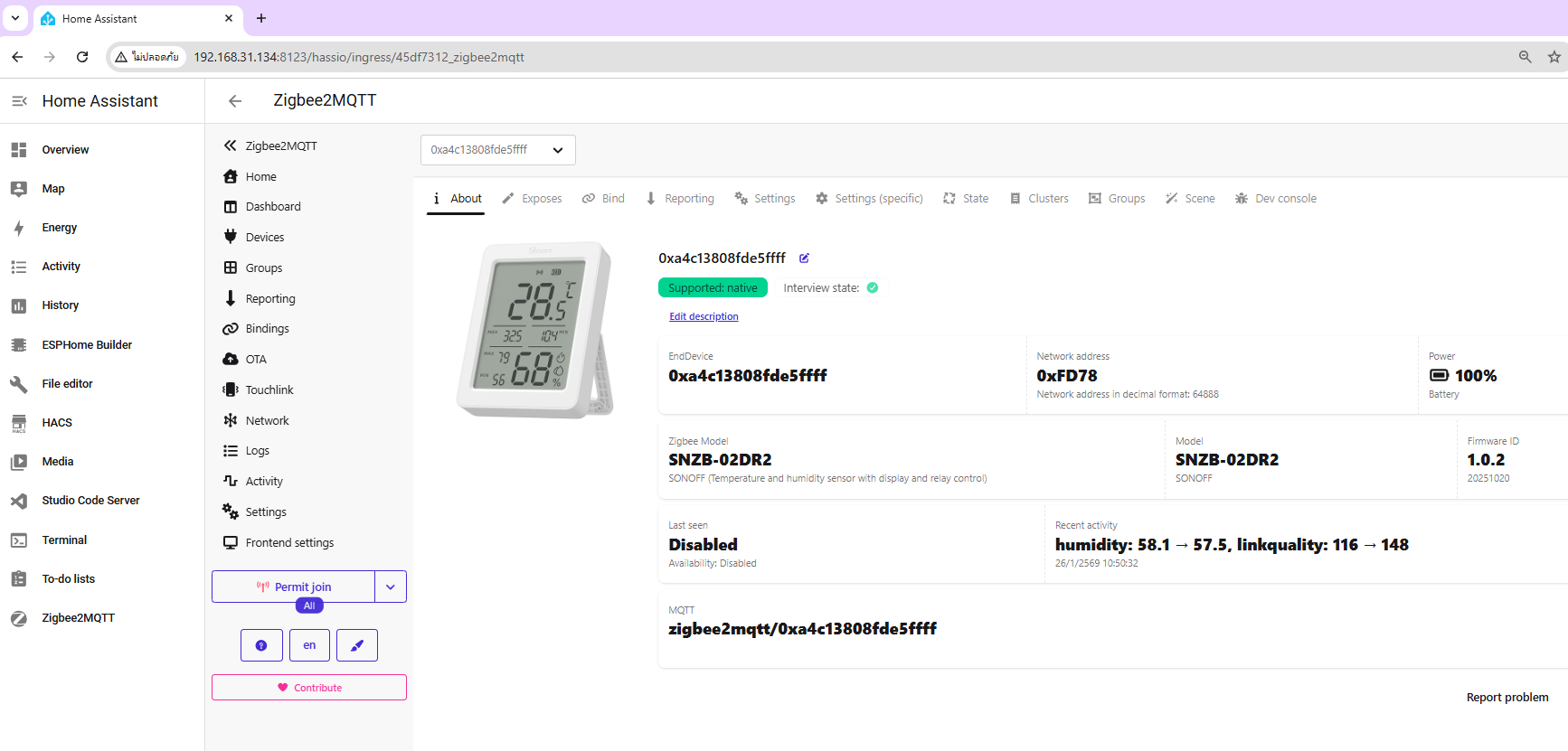Open the OTA updates page
Viewport: 1568px width, 751px height.
pos(256,359)
